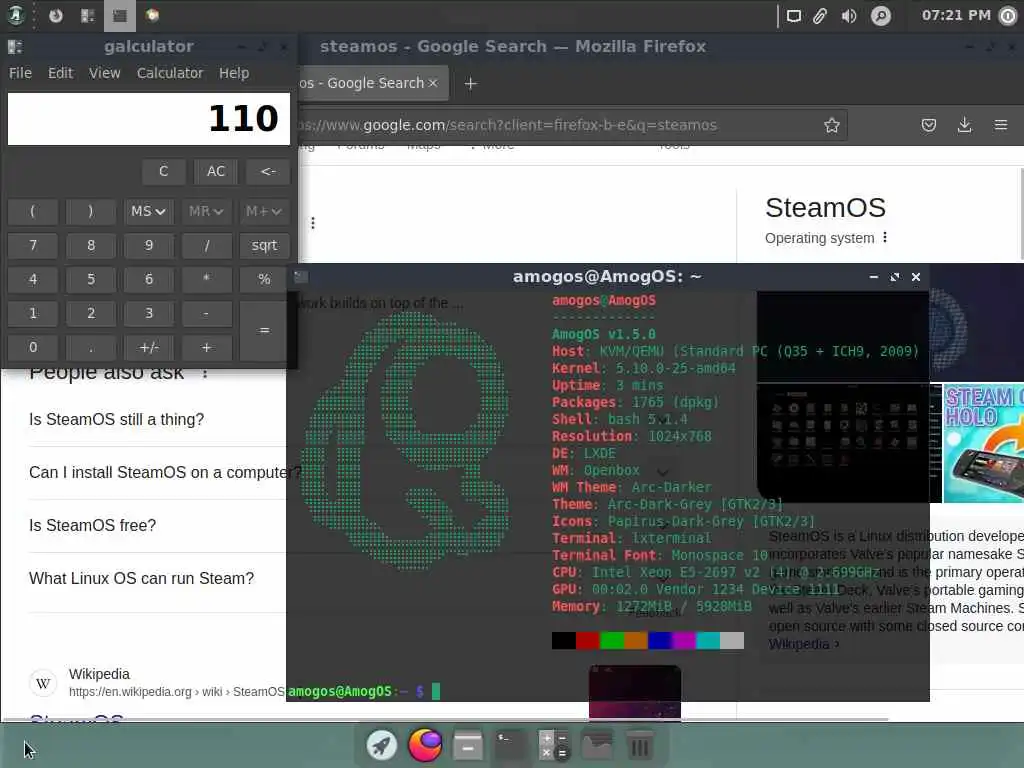
Task: Select the highlighted terminal taskbar entry in the top panel
Action: (120, 15)
